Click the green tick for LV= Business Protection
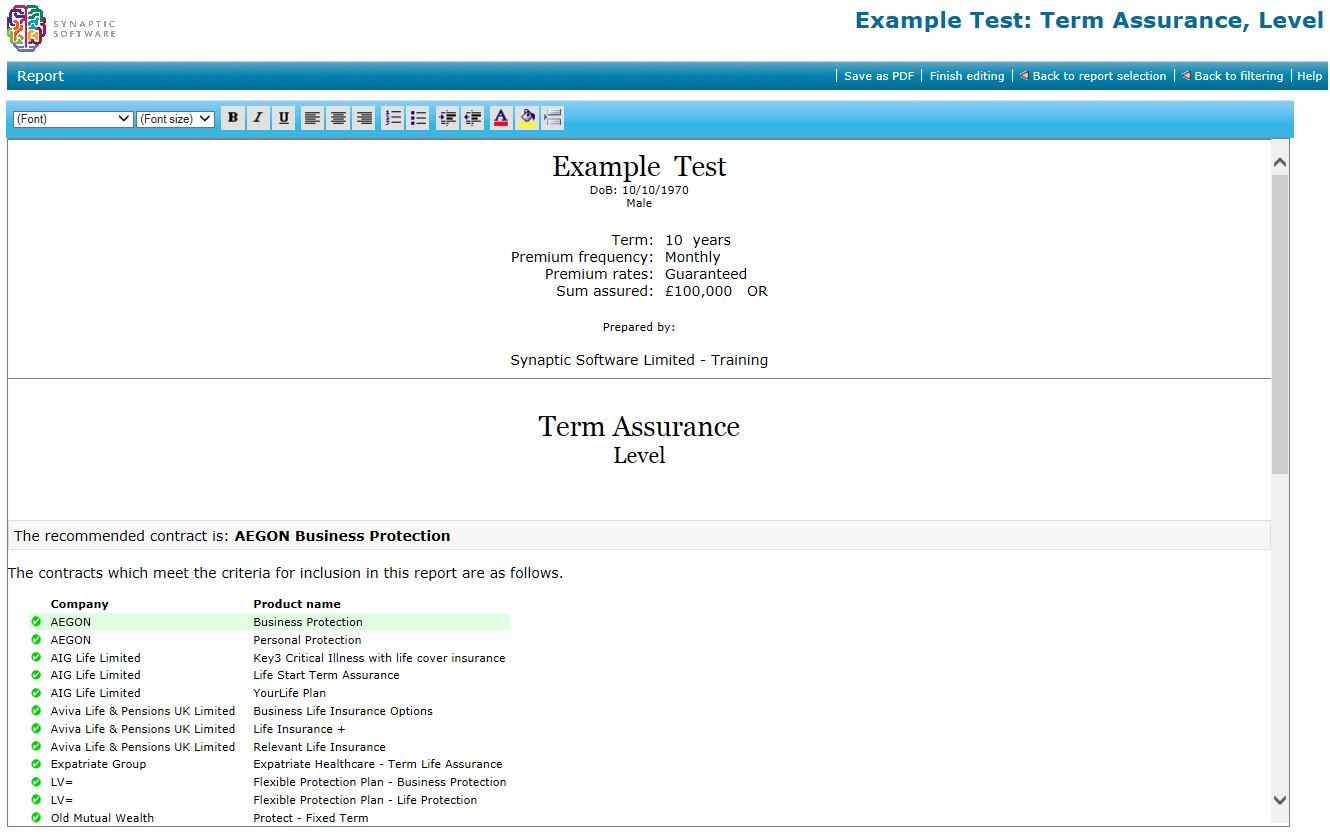This screenshot has height=836, width=1330. [36, 782]
